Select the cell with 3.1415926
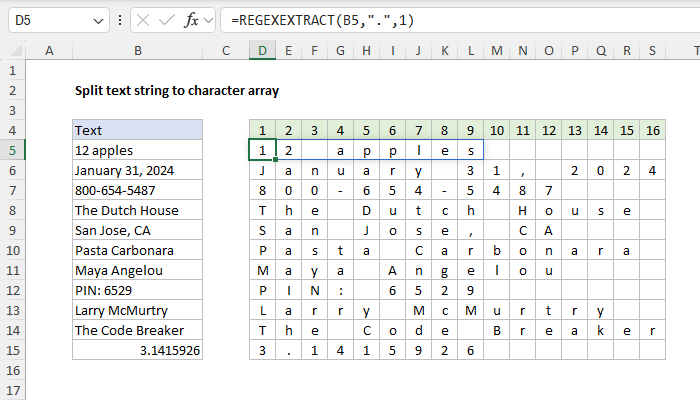 click(x=137, y=350)
